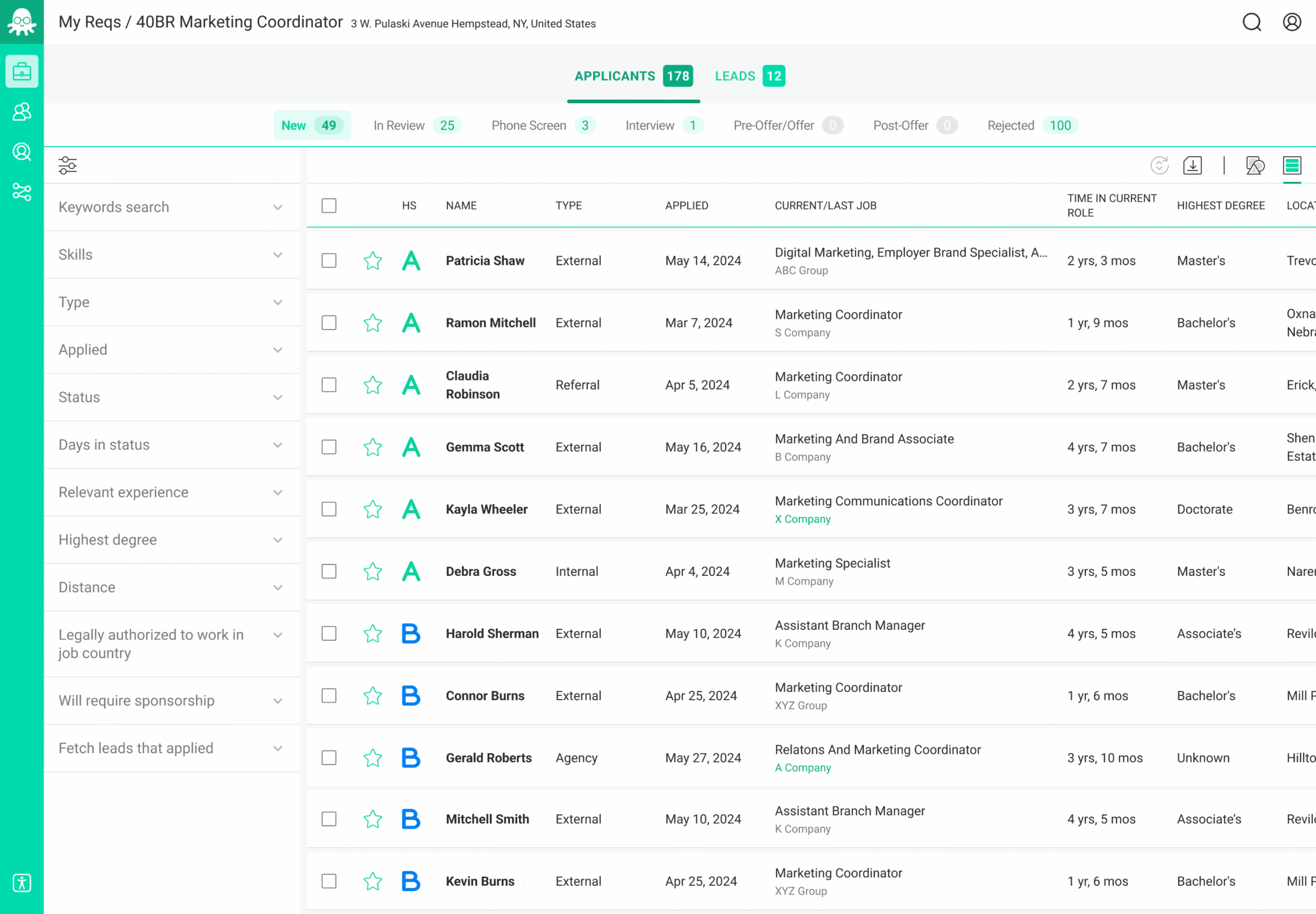Click the refresh sync icon

click(1160, 166)
